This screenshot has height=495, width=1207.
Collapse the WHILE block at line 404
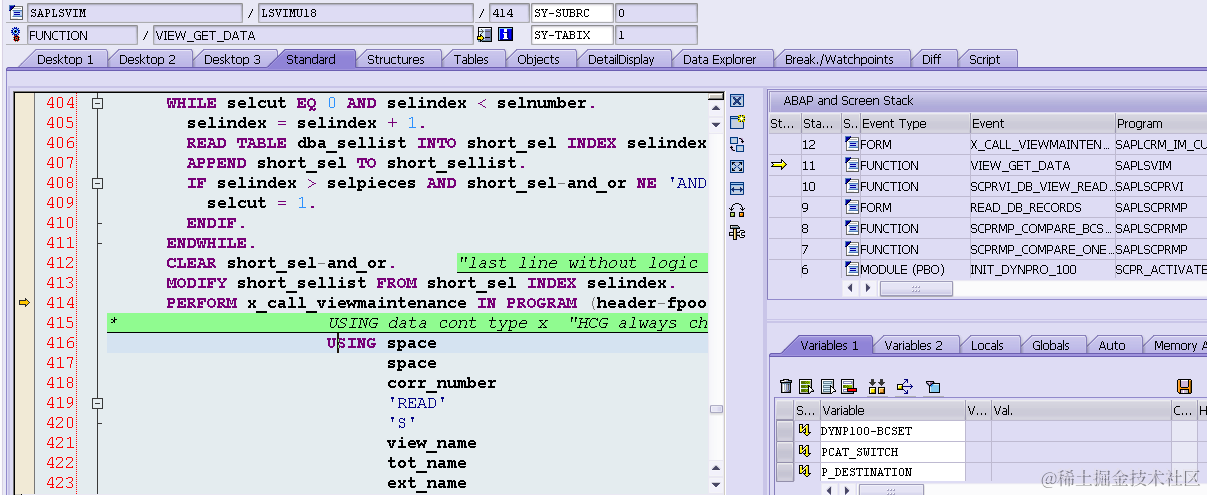tap(97, 103)
